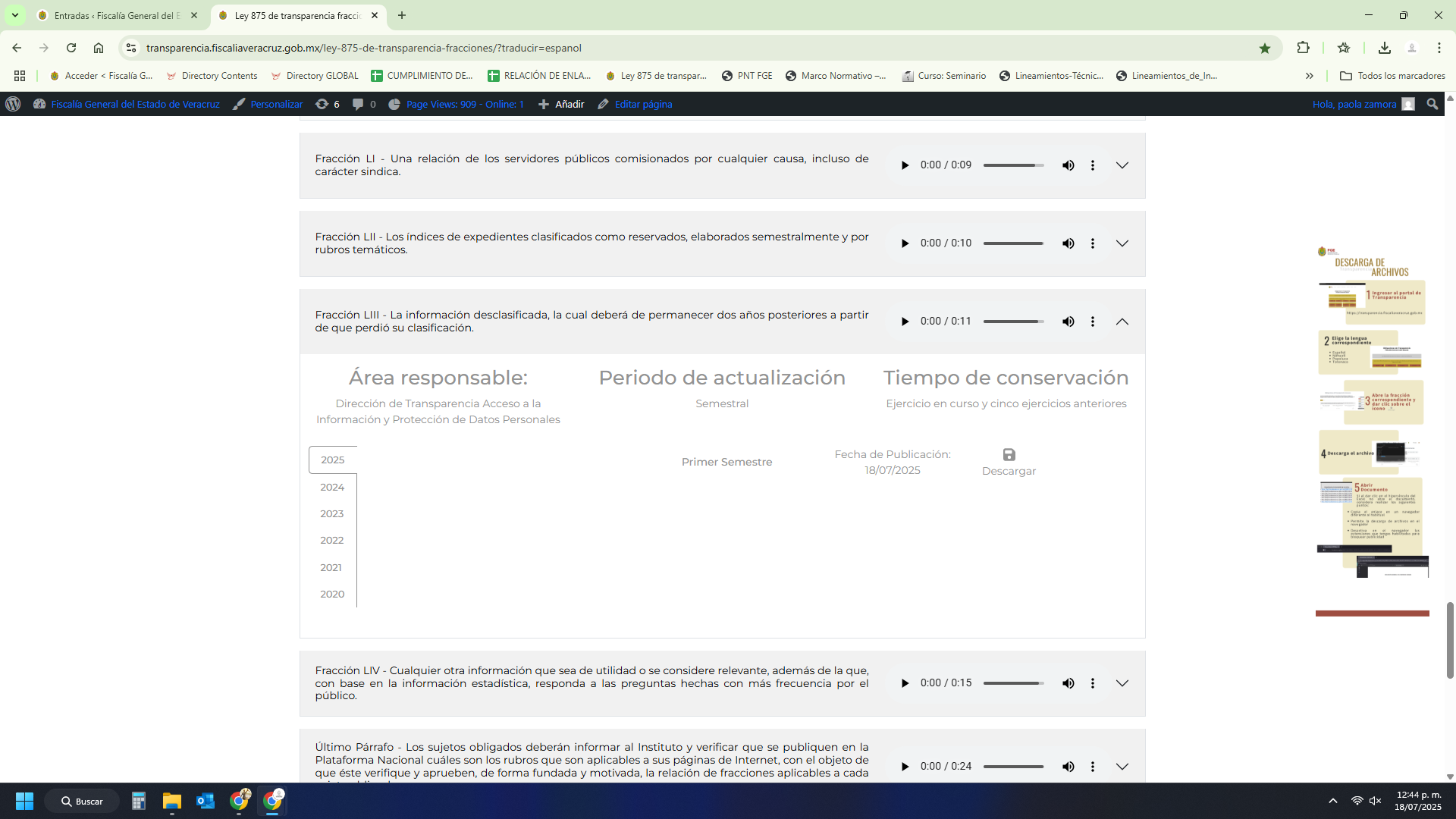Click the admin bar search icon
1456x819 pixels.
[x=1432, y=105]
